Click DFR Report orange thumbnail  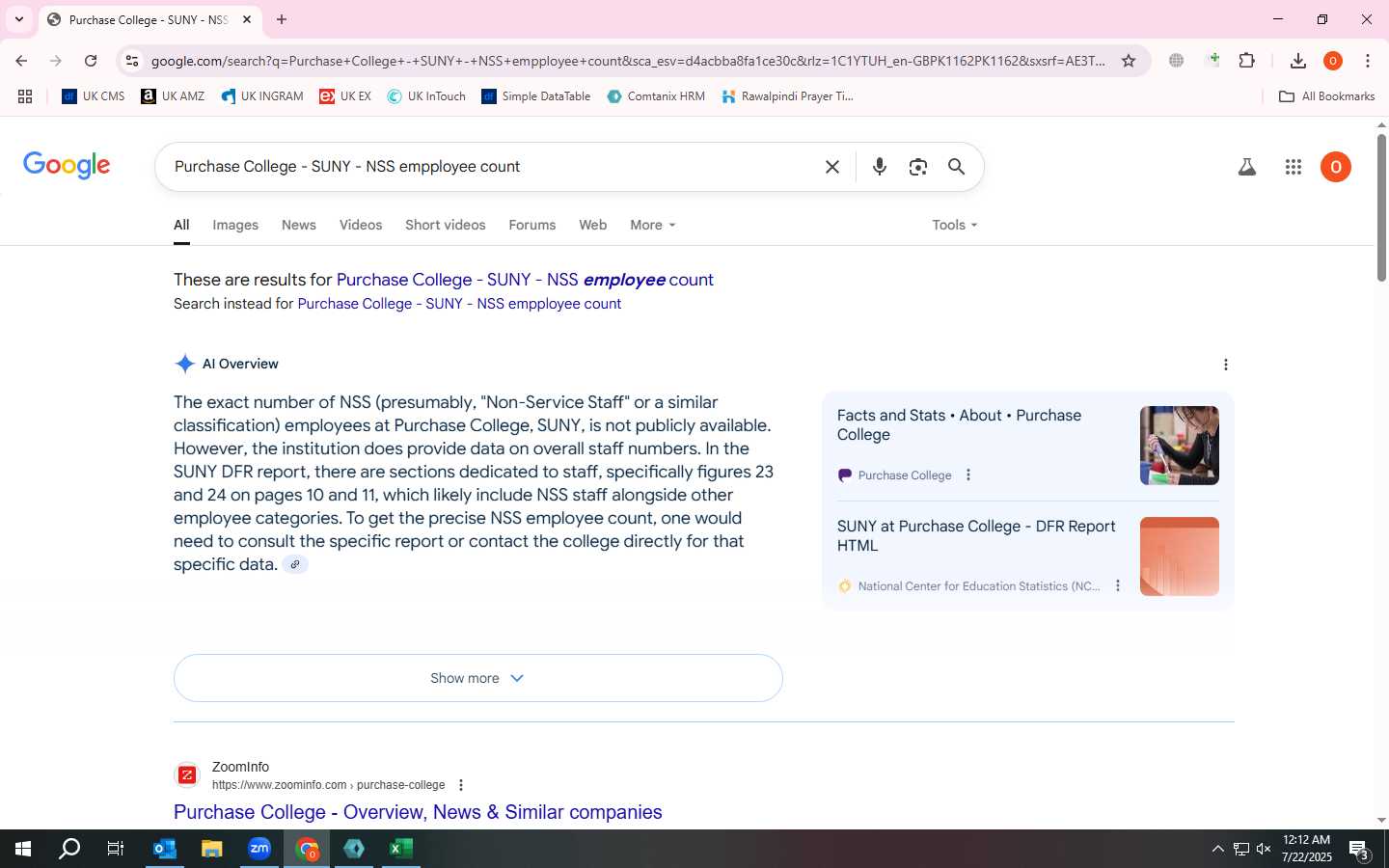point(1180,556)
